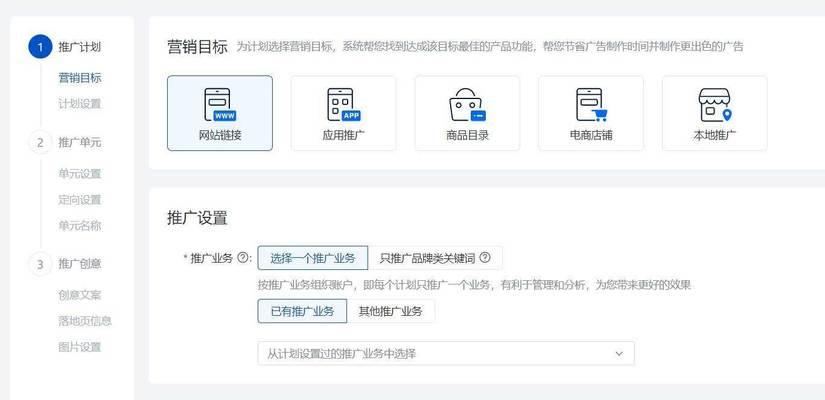Select 选择一个推广业务 option
This screenshot has height=400, width=825.
pos(313,258)
